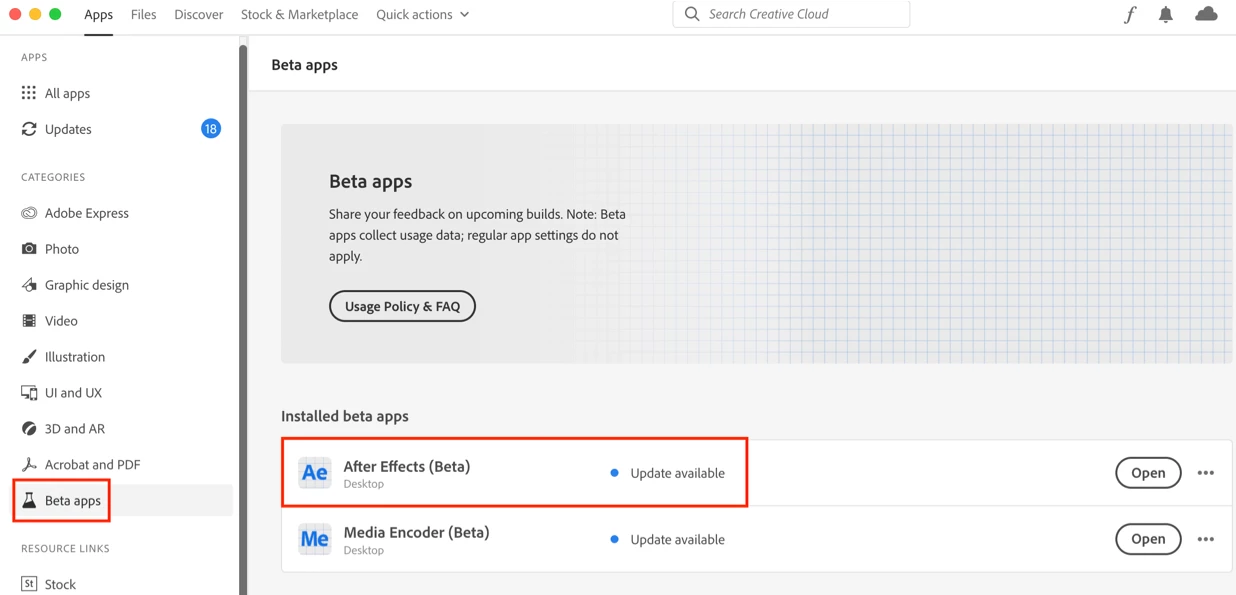Open the notifications bell
1236x595 pixels.
1166,14
